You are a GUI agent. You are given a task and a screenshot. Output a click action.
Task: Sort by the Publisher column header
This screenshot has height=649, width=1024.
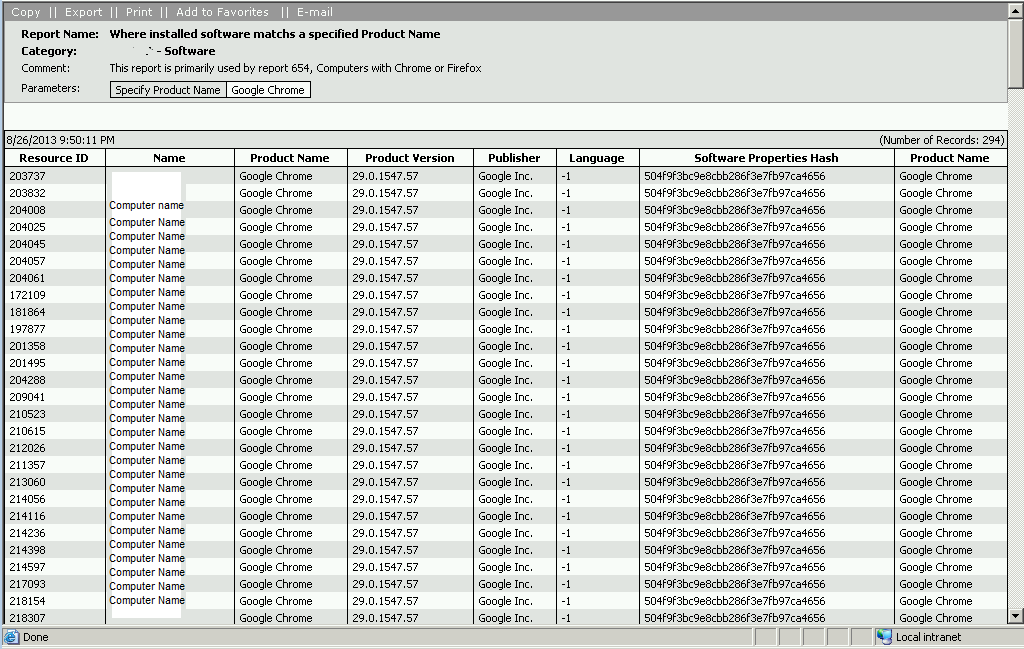514,158
